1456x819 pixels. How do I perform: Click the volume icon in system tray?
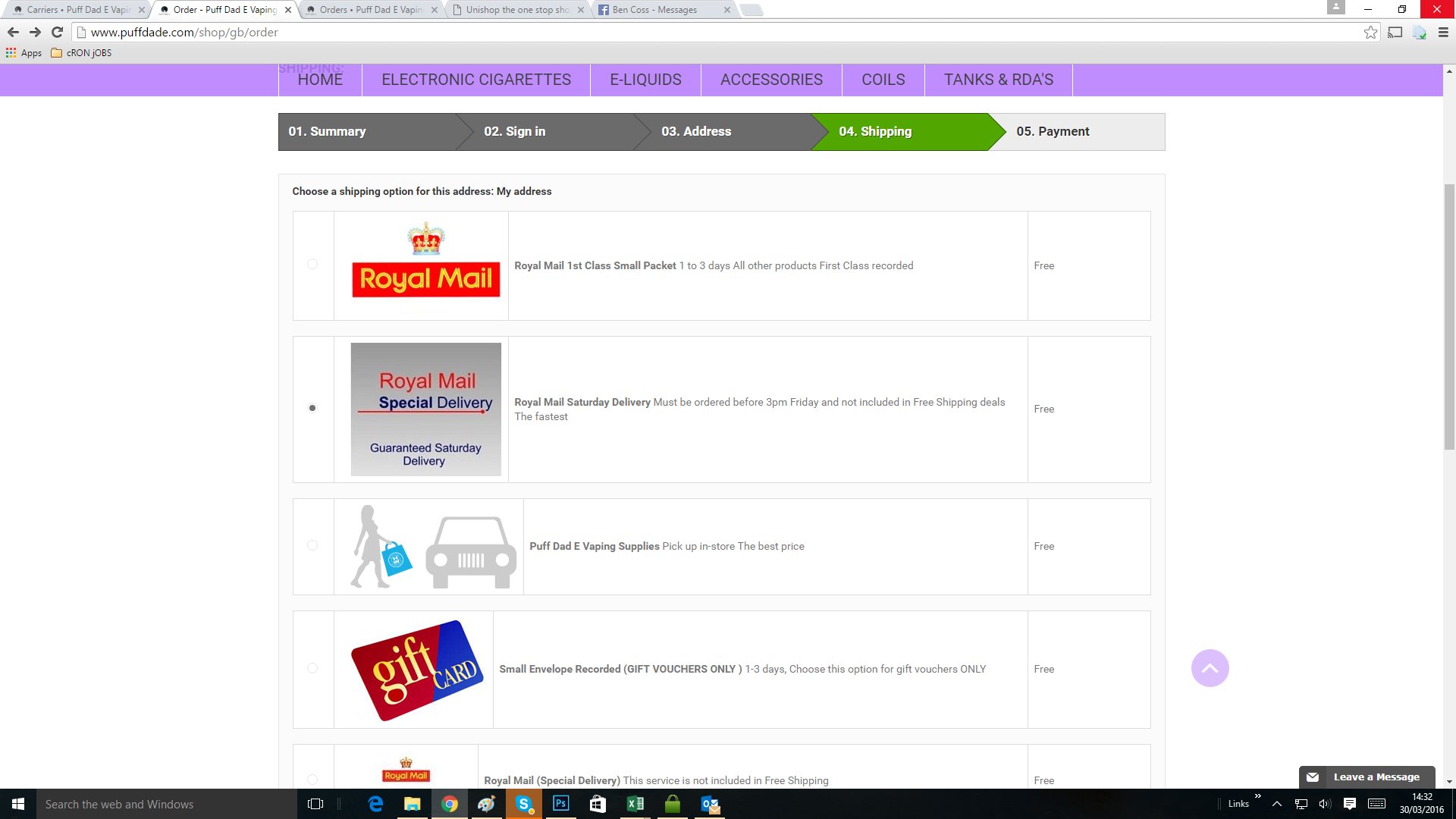pyautogui.click(x=1325, y=804)
